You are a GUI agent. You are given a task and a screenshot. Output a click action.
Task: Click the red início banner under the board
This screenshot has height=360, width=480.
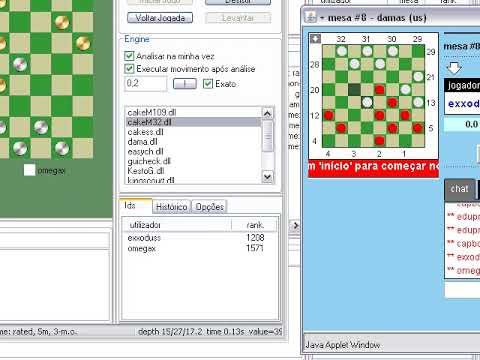point(373,168)
